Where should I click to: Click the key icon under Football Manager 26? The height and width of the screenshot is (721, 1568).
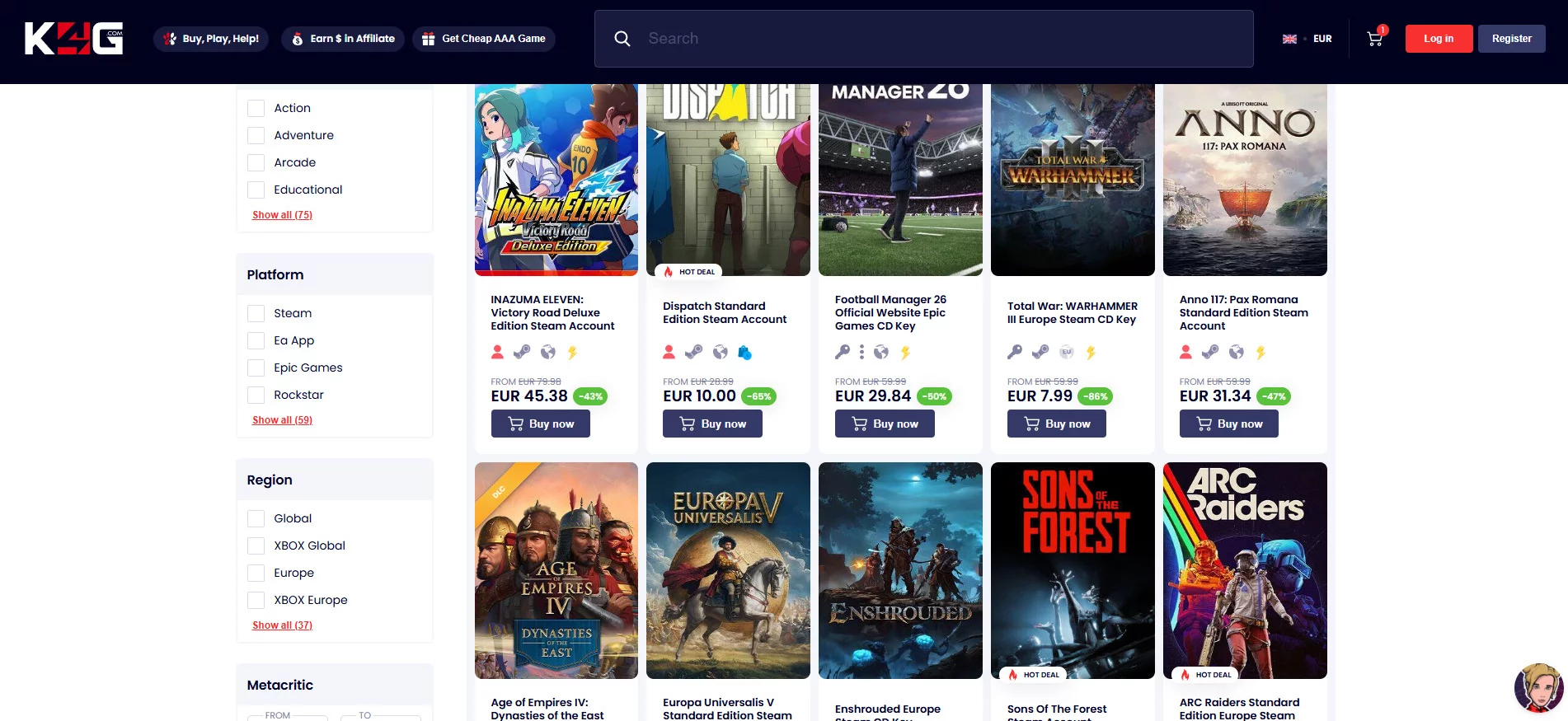pos(843,353)
